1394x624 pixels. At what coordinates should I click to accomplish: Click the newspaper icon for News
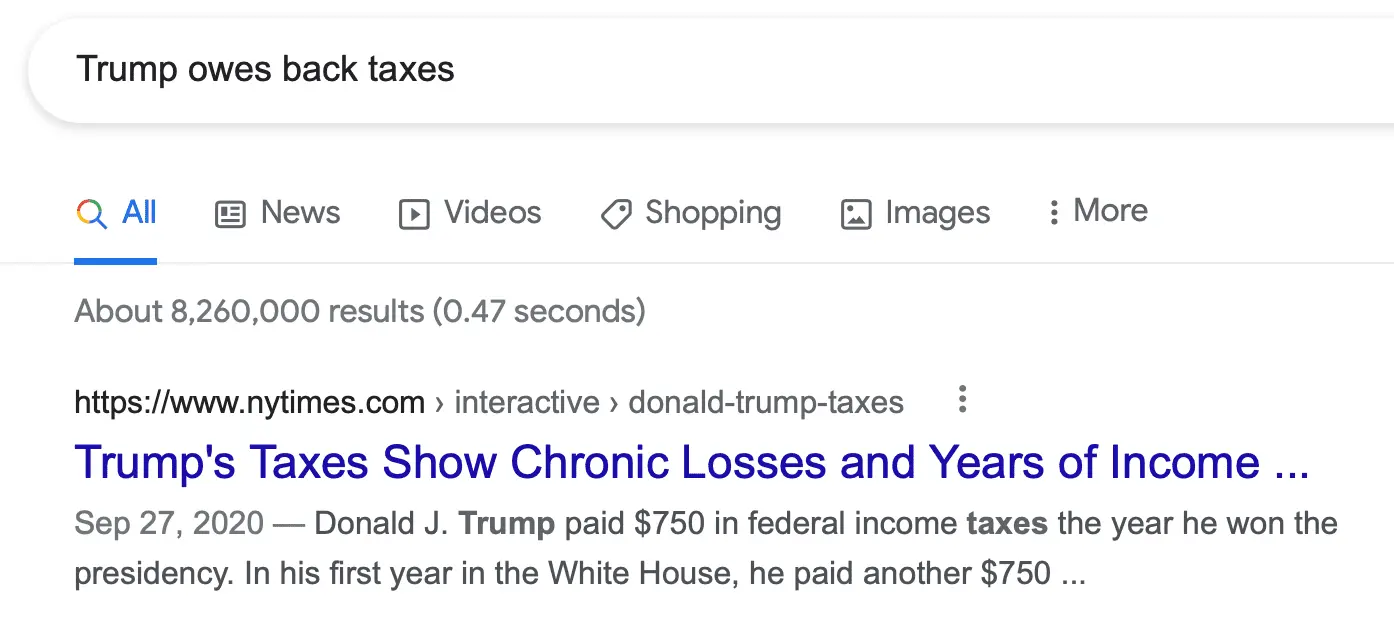coord(231,214)
